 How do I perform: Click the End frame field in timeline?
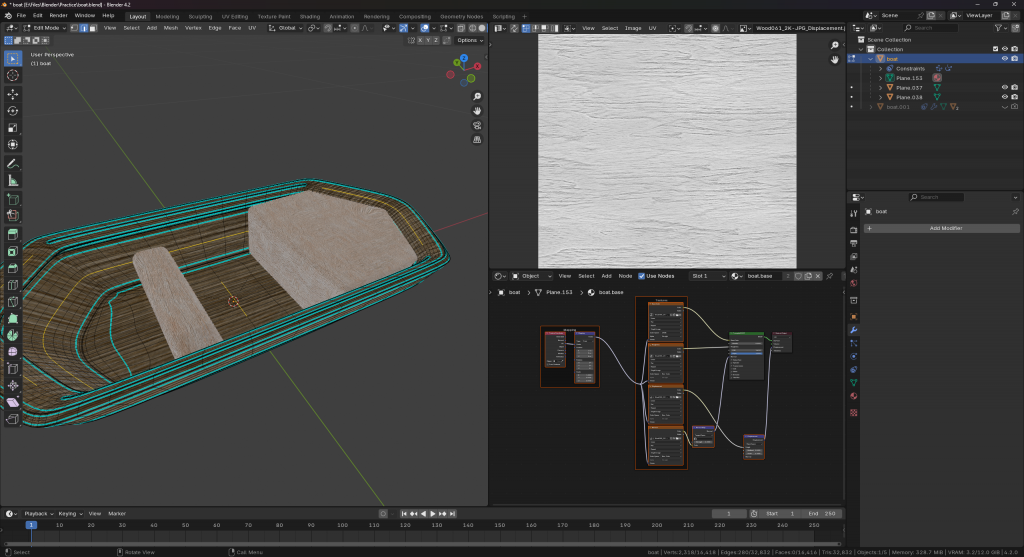click(822, 513)
